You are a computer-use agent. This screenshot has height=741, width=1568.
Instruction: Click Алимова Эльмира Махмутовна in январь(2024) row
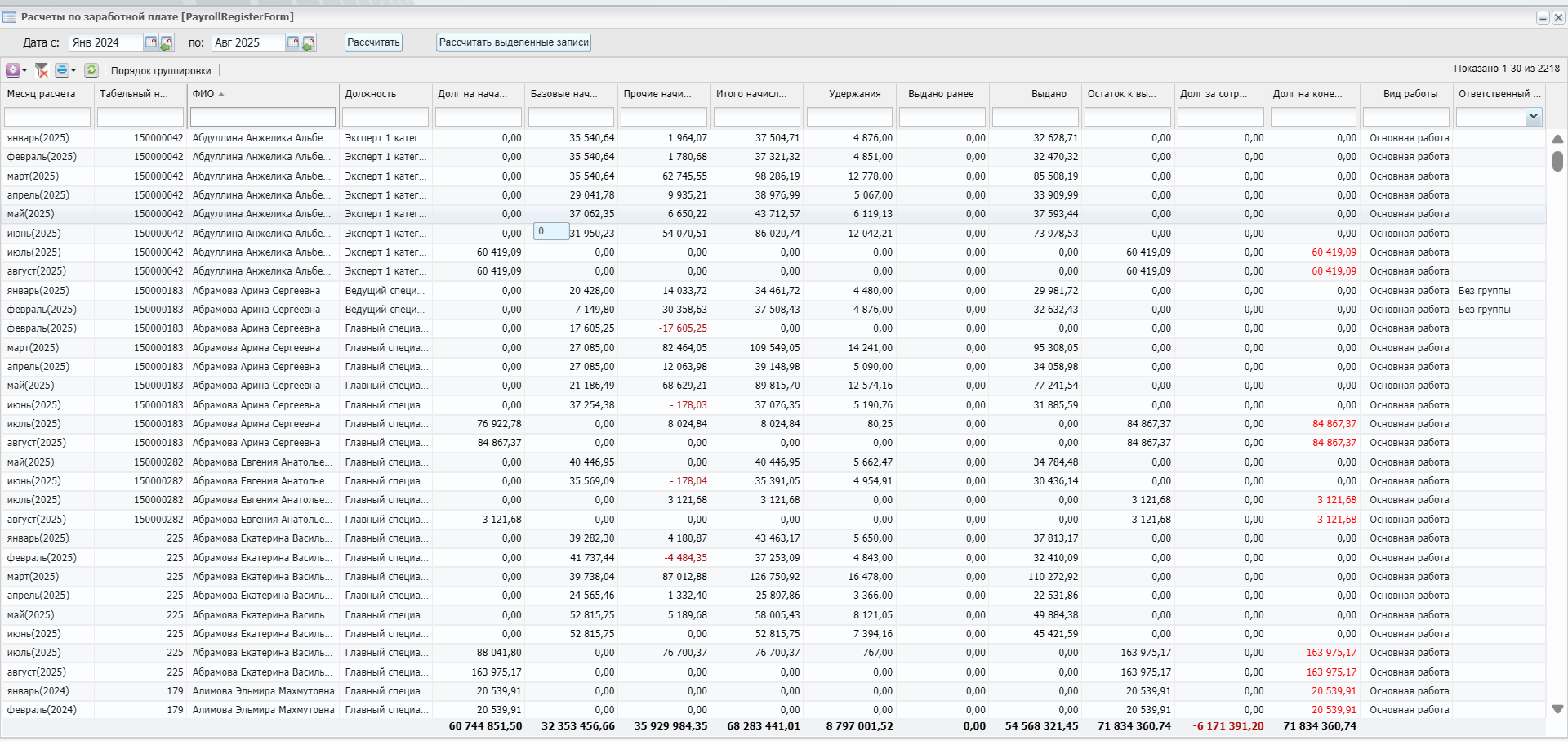263,691
